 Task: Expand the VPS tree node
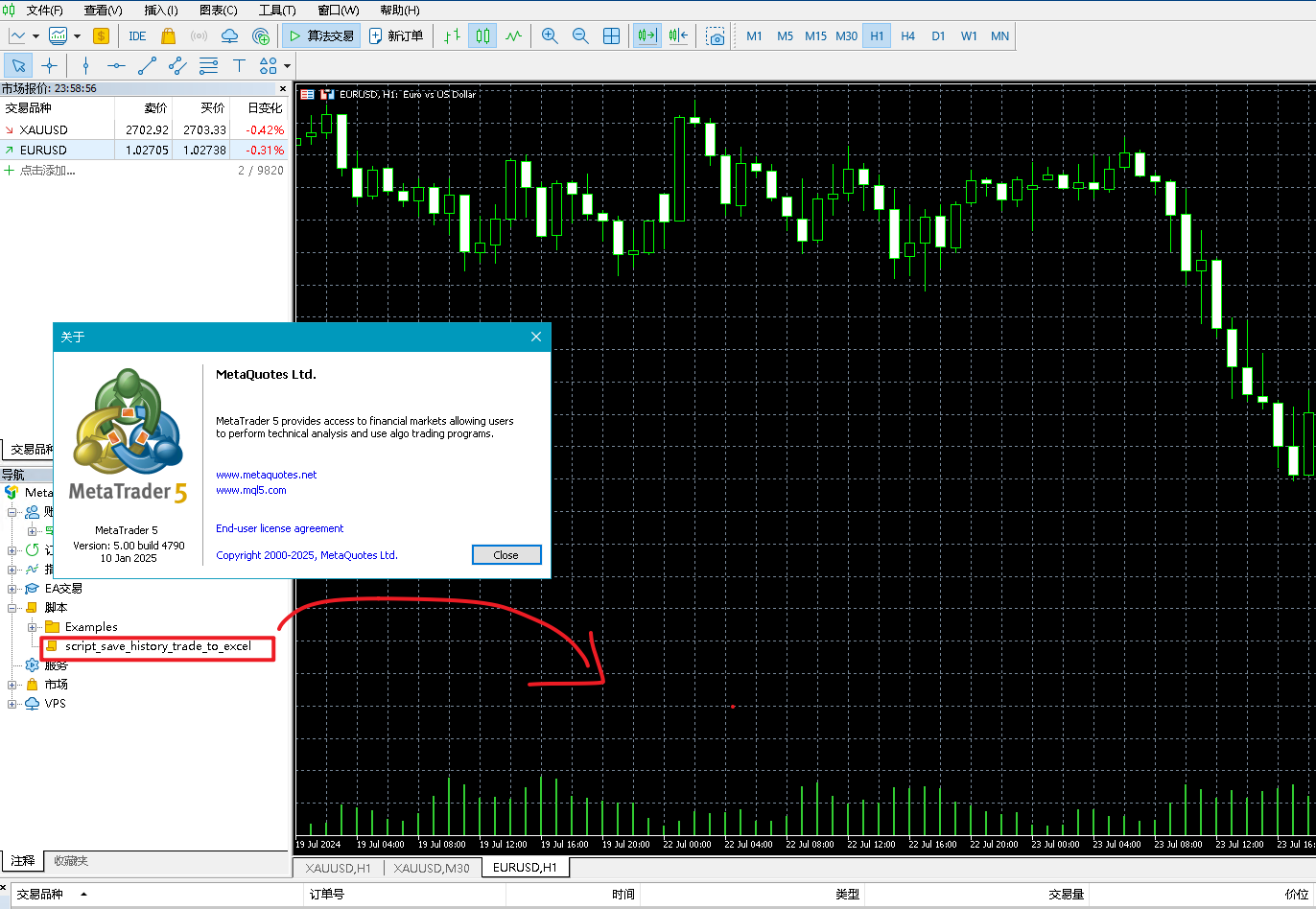(x=13, y=704)
